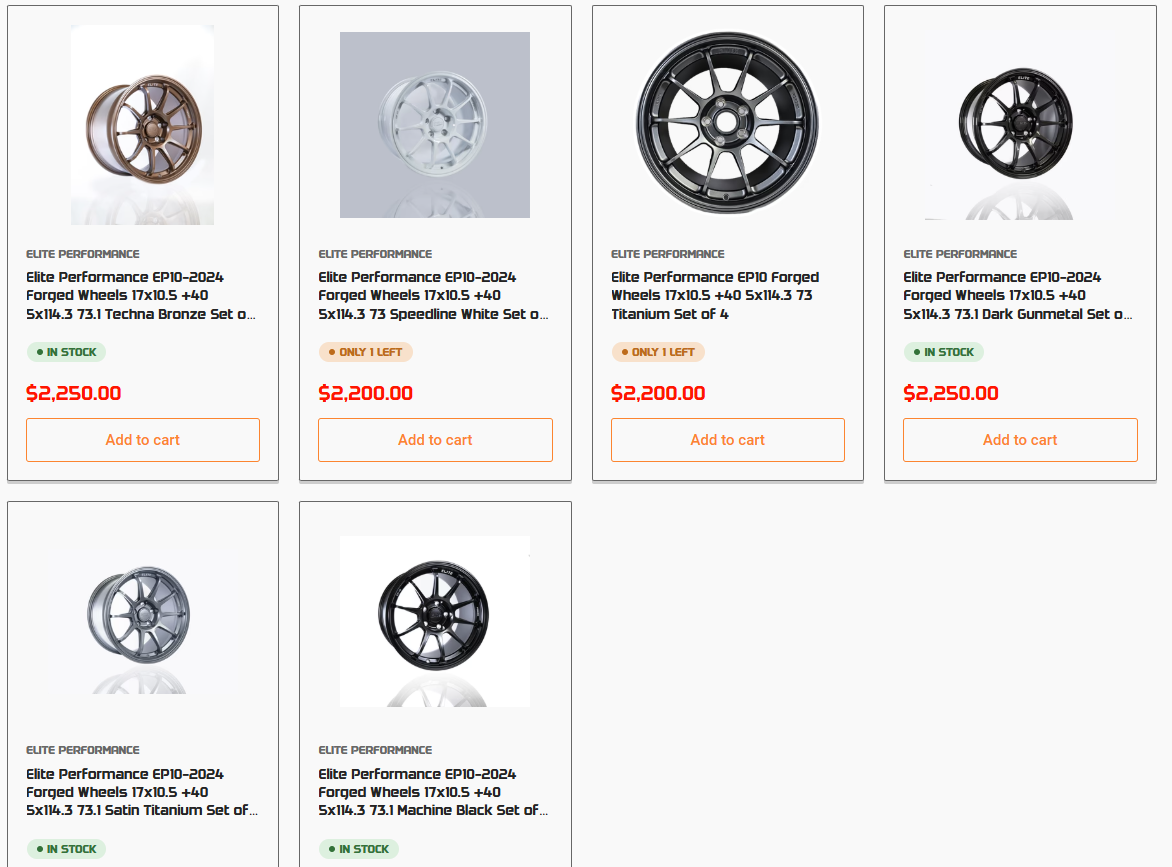Open the Machine Black product title link
Image resolution: width=1172 pixels, height=867 pixels.
coord(433,792)
